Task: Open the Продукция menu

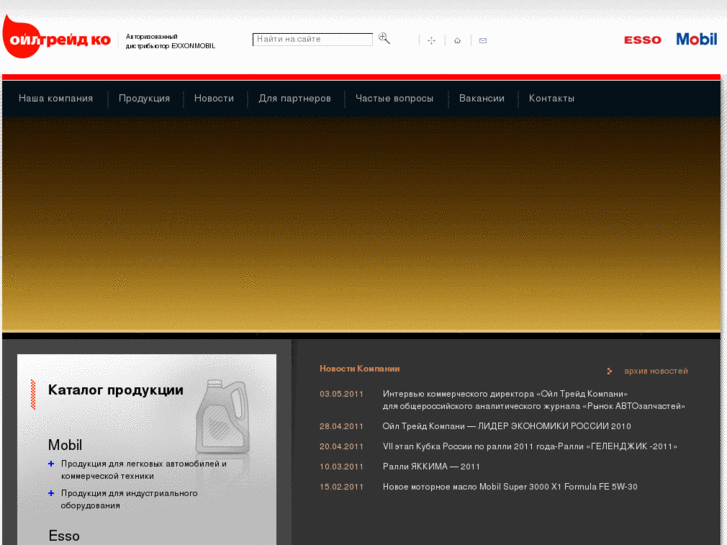Action: click(x=144, y=98)
